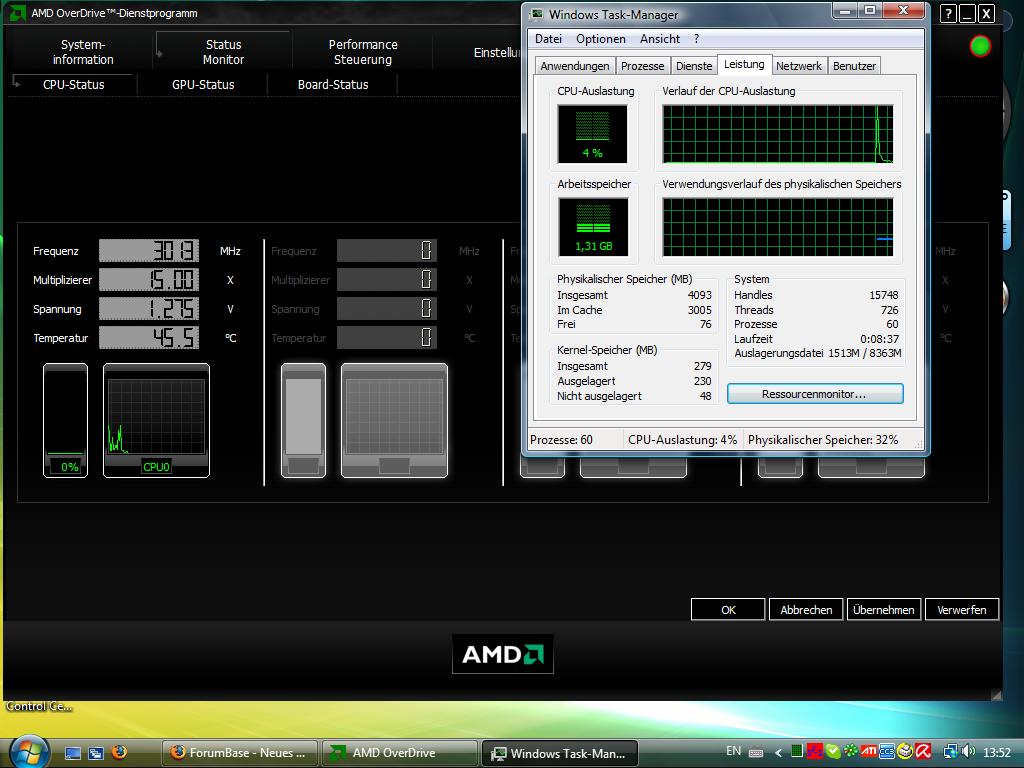Click the Verwerfen button
1024x768 pixels.
click(961, 609)
